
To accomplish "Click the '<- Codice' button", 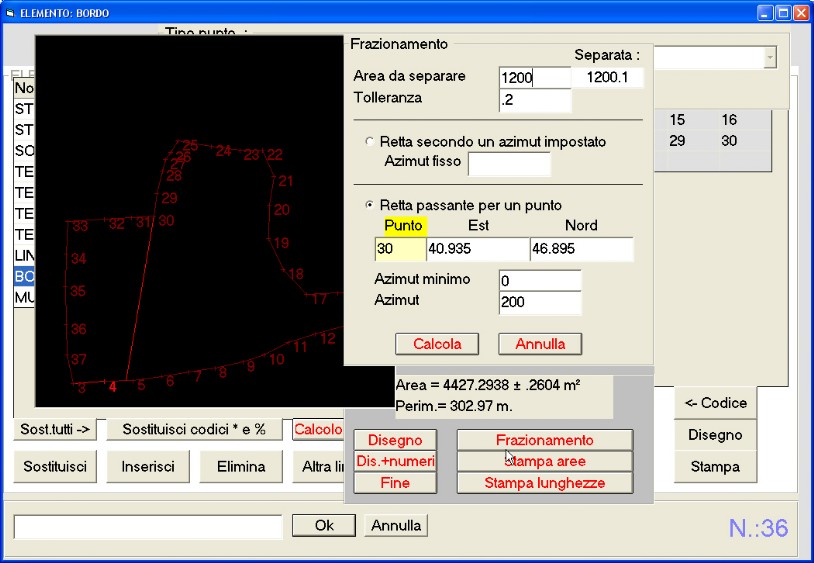I will pos(715,403).
